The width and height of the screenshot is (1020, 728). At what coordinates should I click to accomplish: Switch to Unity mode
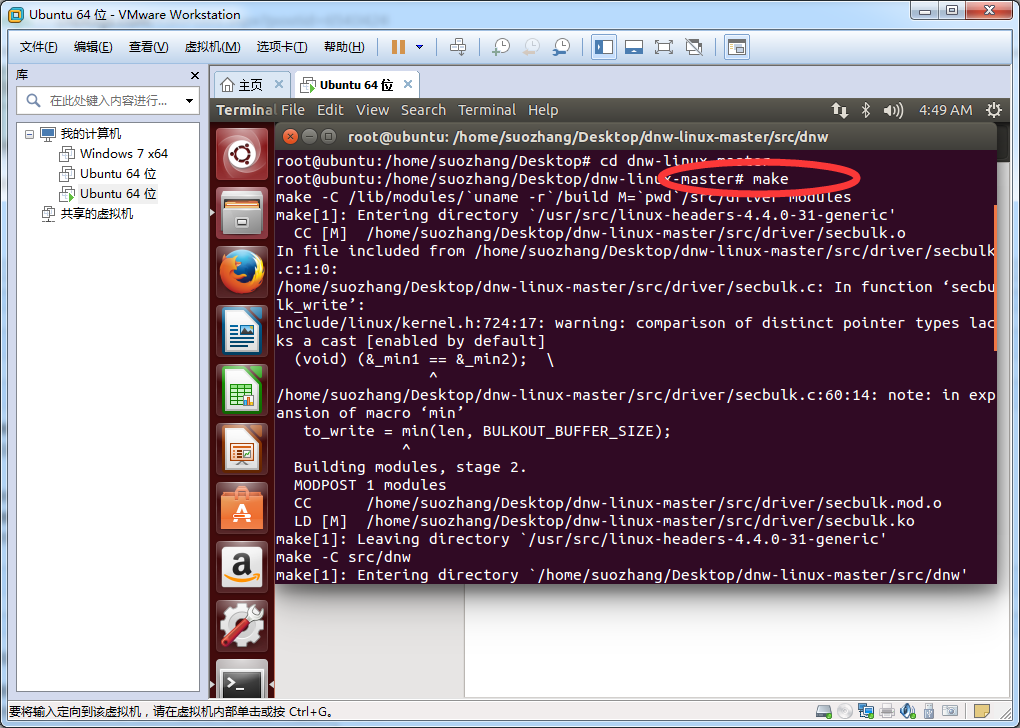[x=694, y=47]
